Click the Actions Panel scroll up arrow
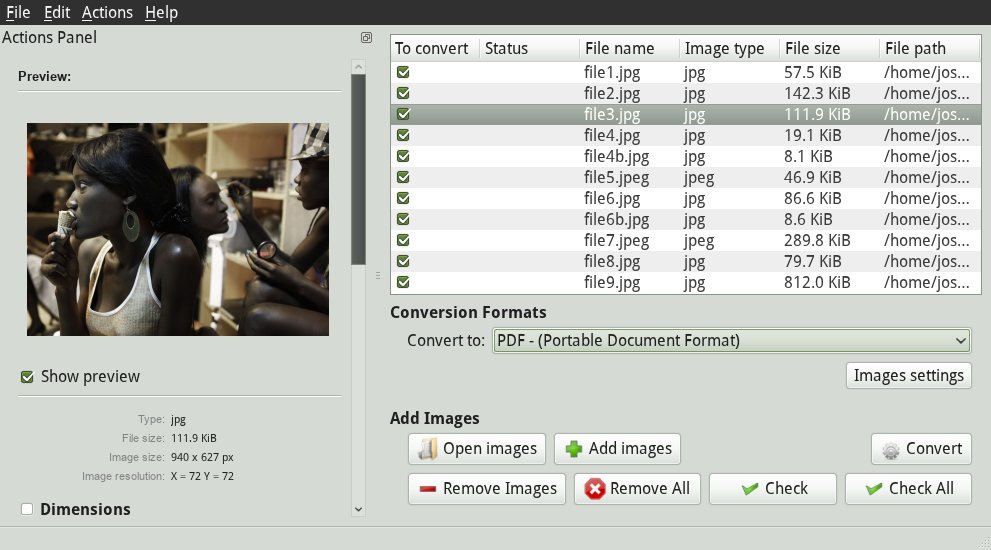The width and height of the screenshot is (991, 550). [358, 66]
